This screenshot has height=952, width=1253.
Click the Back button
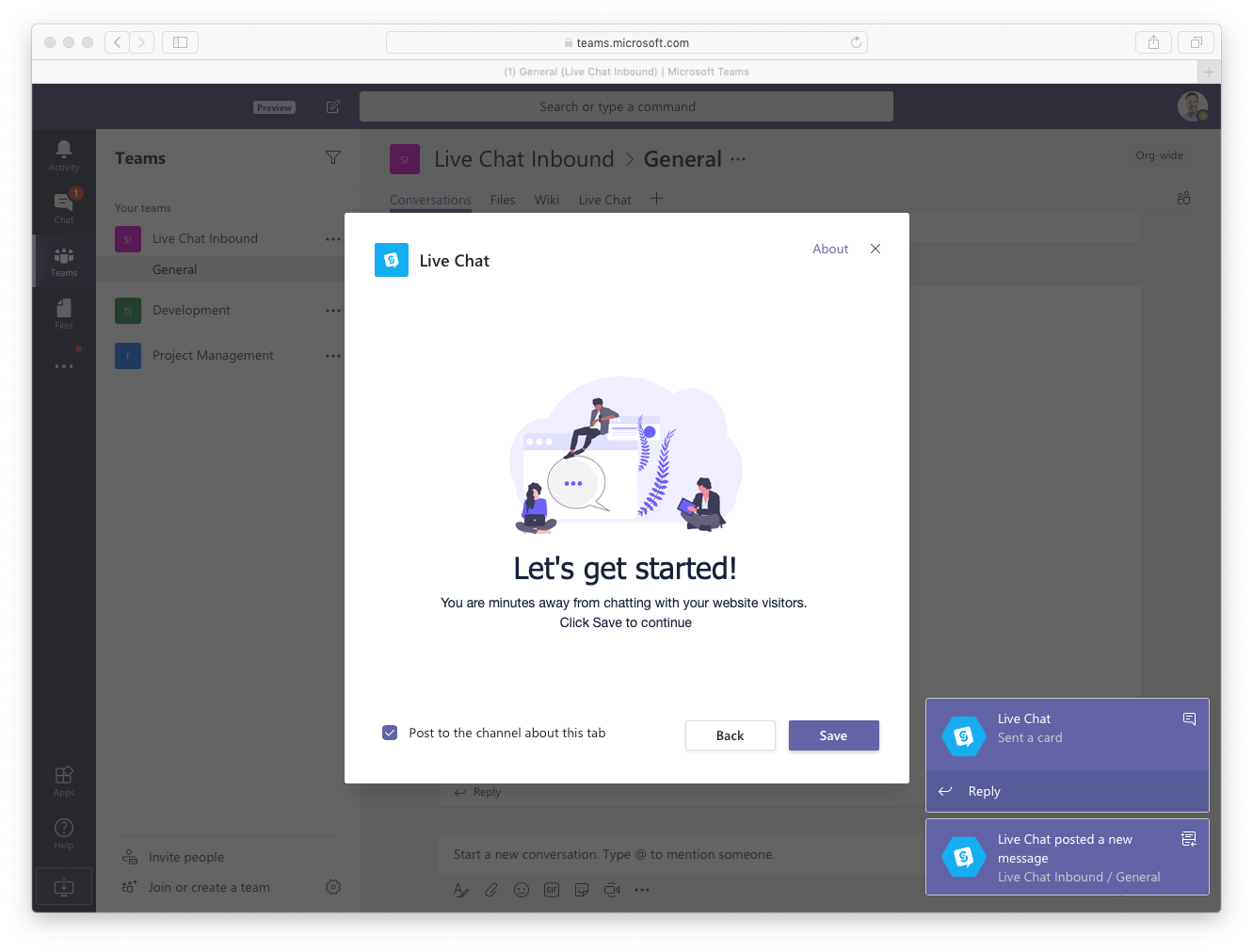(731, 735)
